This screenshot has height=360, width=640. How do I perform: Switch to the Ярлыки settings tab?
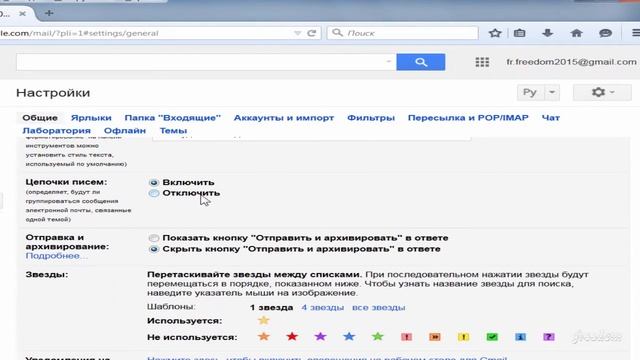(91, 118)
